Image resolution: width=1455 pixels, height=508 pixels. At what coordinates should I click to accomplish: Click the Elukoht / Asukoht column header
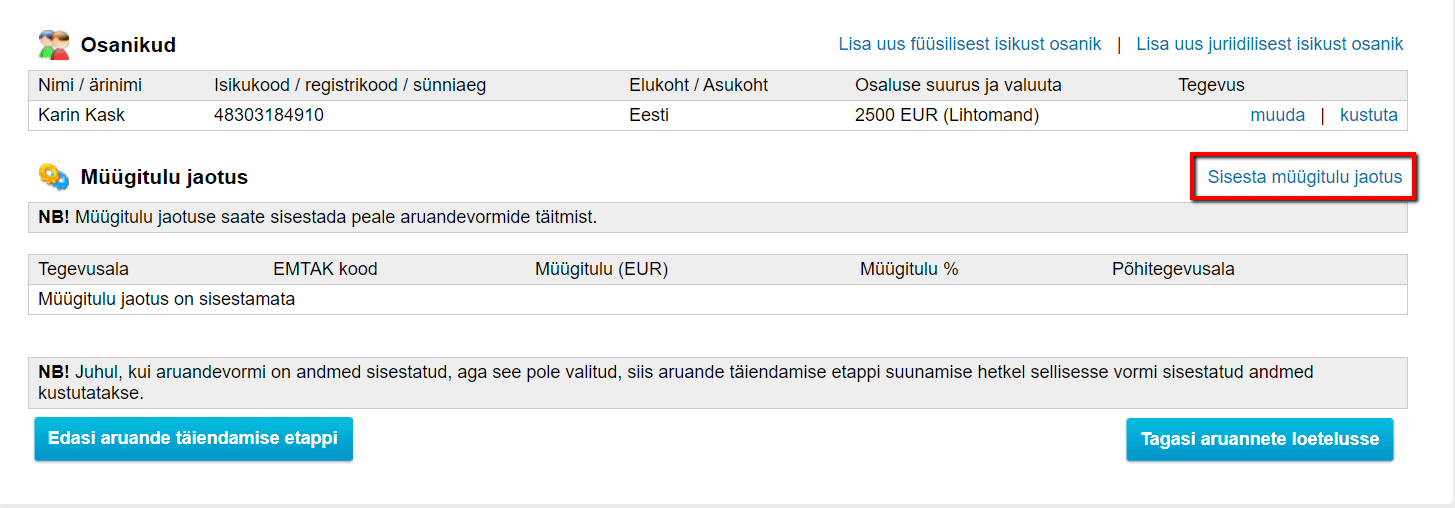click(698, 85)
